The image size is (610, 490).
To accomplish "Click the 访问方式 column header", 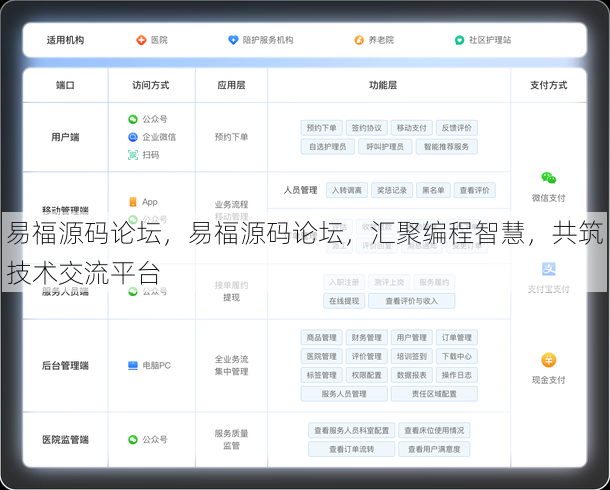I will (151, 85).
